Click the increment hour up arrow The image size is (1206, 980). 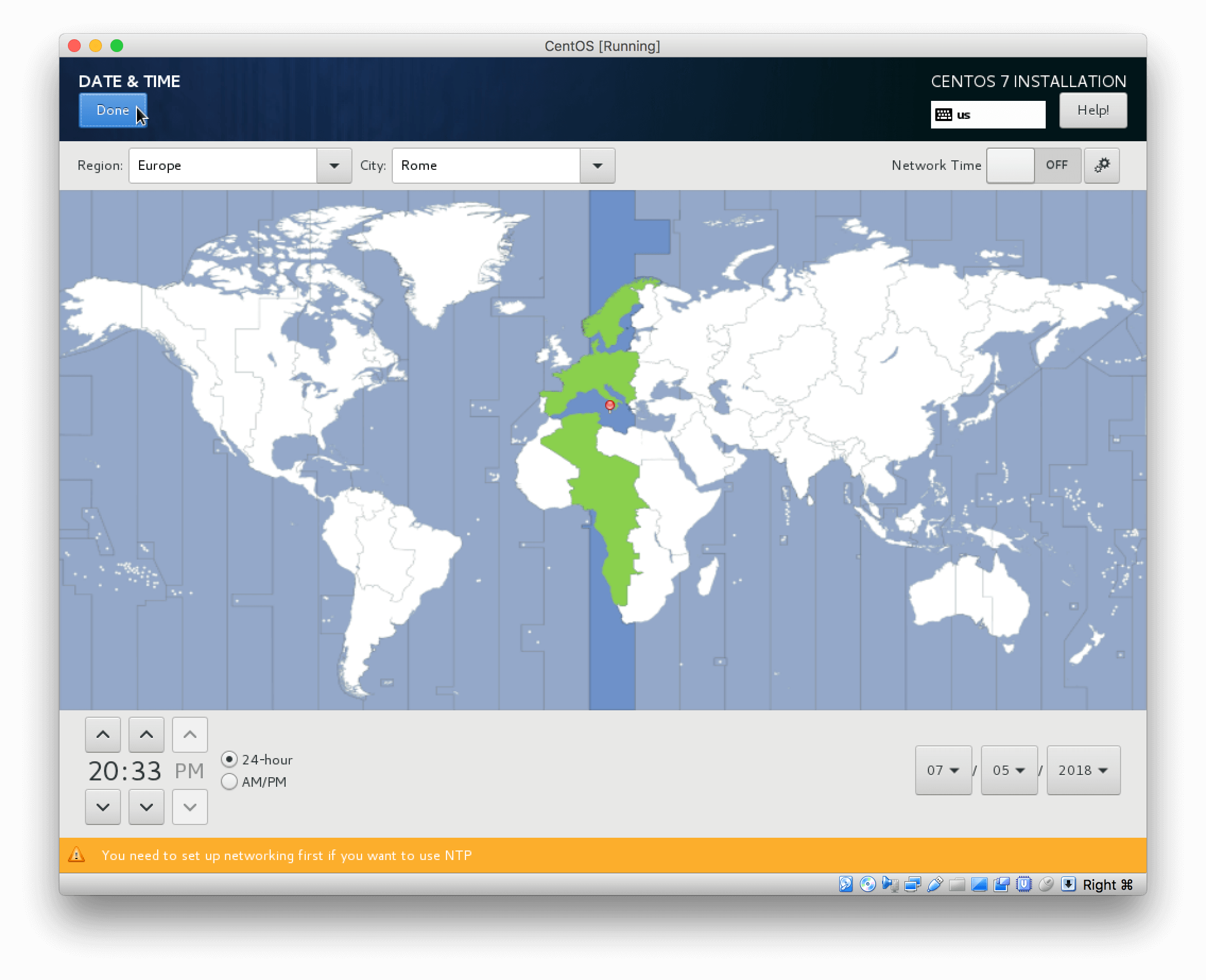tap(103, 733)
